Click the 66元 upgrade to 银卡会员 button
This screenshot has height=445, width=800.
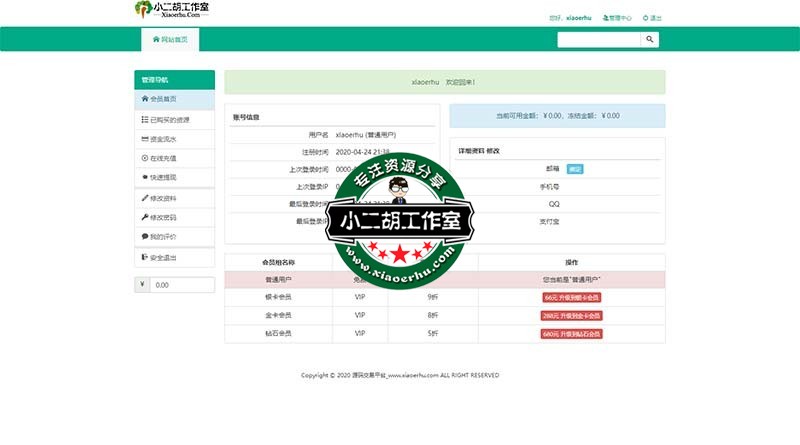tap(571, 297)
